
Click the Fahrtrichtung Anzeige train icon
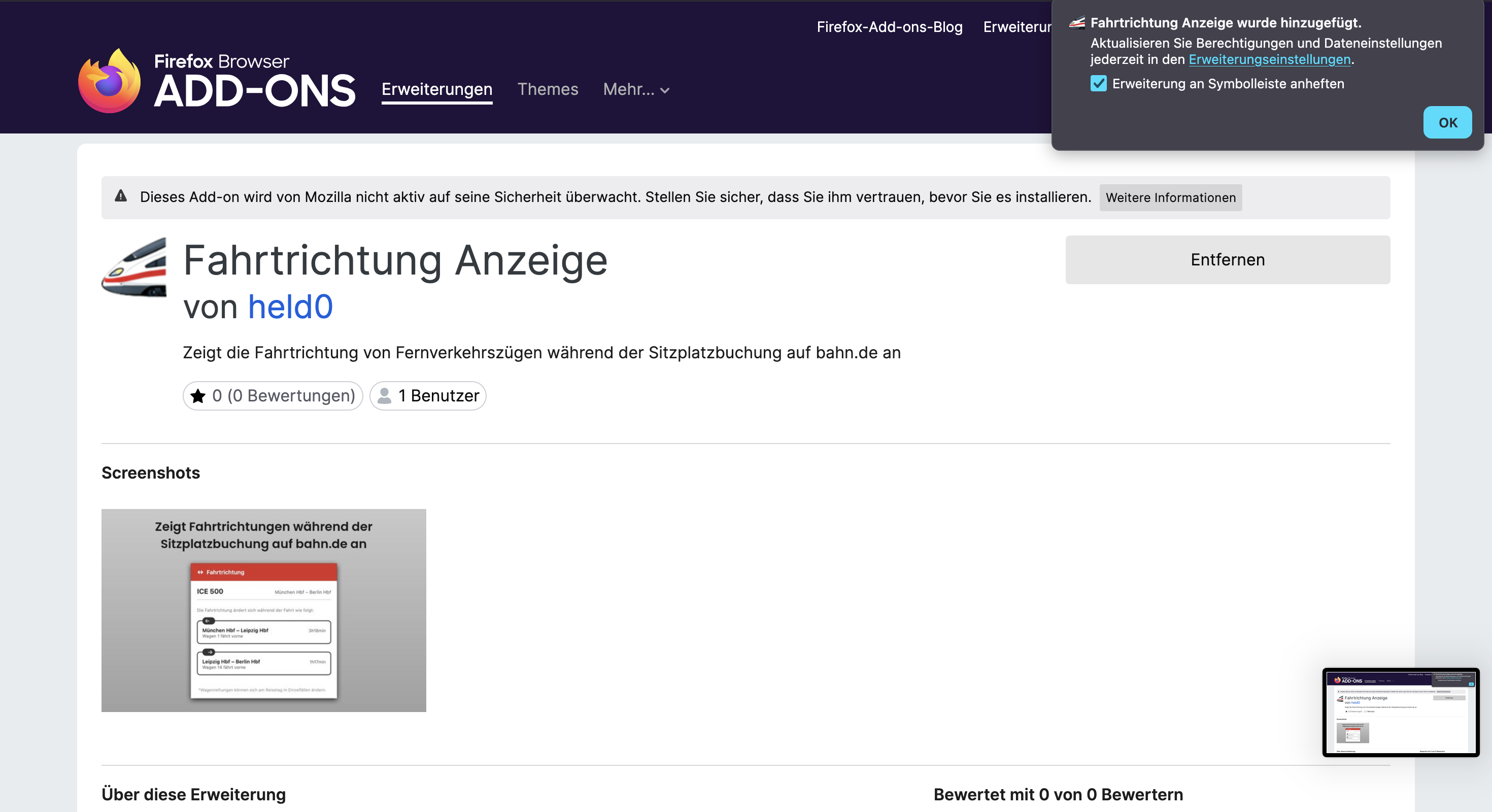click(134, 267)
